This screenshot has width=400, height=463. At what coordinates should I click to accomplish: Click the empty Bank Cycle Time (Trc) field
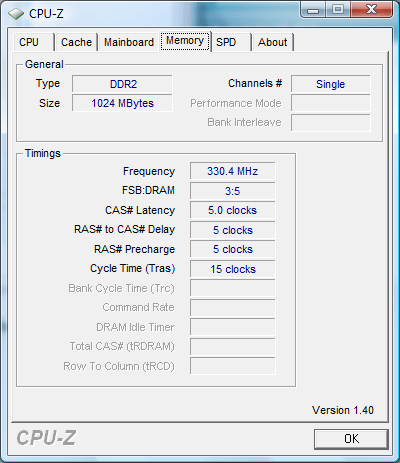(233, 288)
